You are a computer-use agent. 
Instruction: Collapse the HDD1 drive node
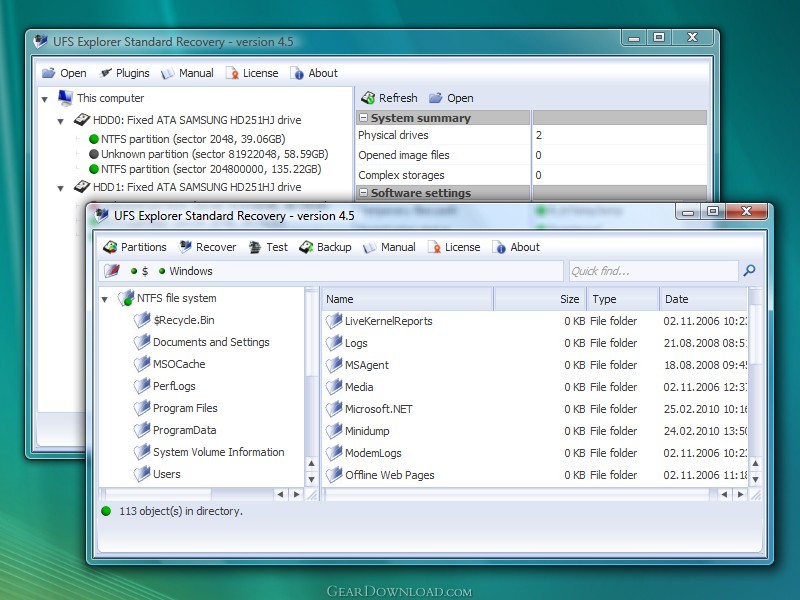click(61, 188)
